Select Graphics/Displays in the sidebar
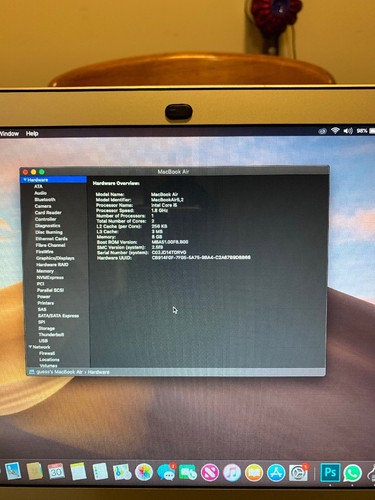The width and height of the screenshot is (375, 500). point(55,258)
